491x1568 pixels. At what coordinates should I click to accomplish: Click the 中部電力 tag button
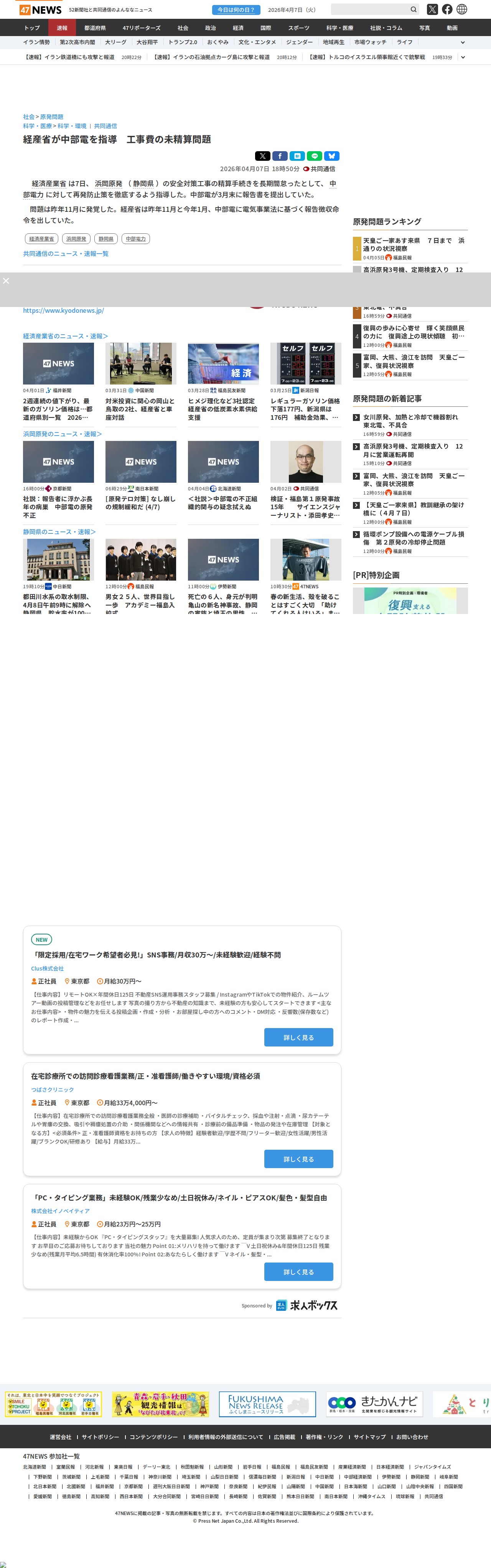tap(136, 239)
